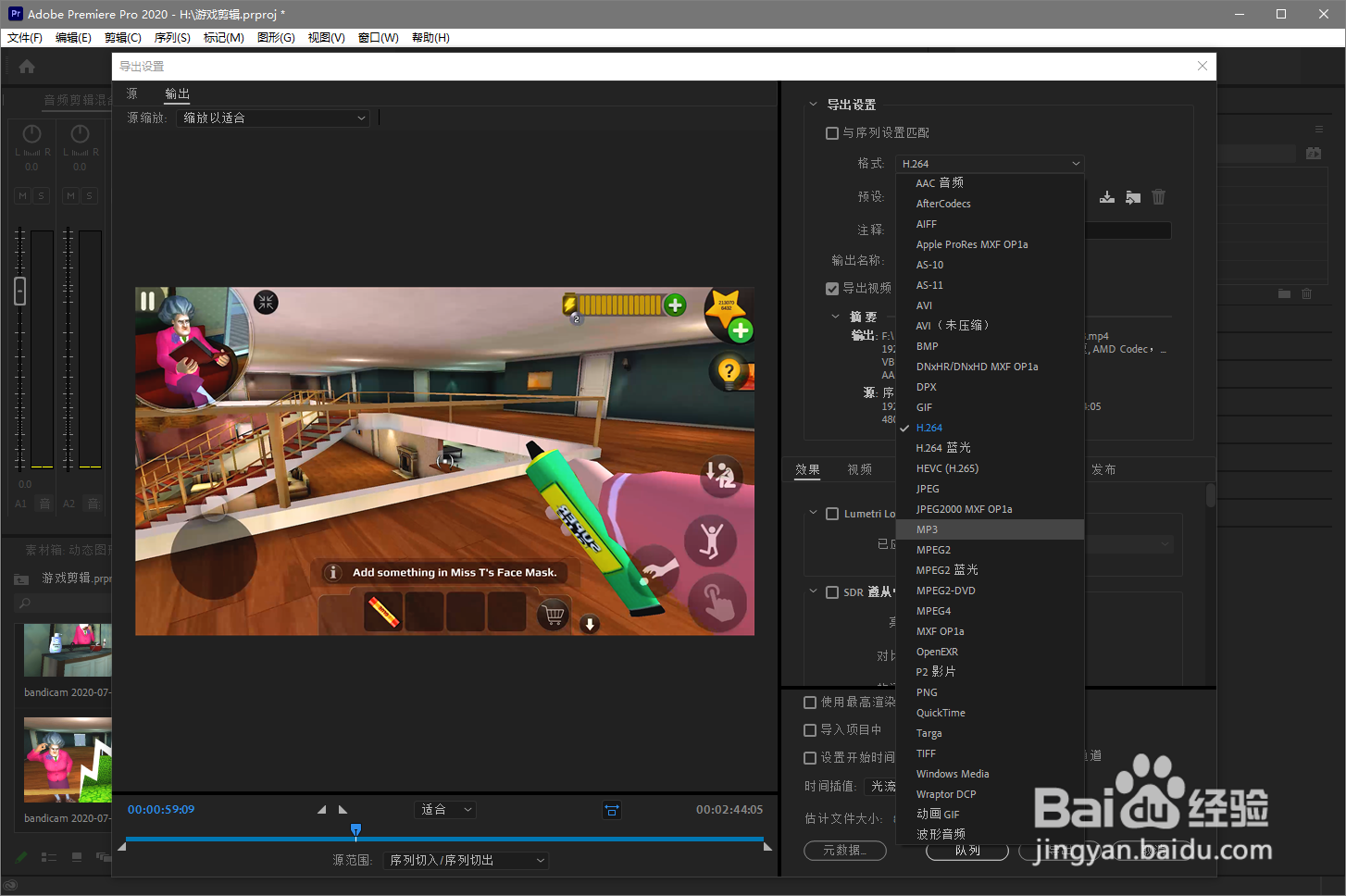Select the first bandicam clip thumbnail

(x=68, y=650)
